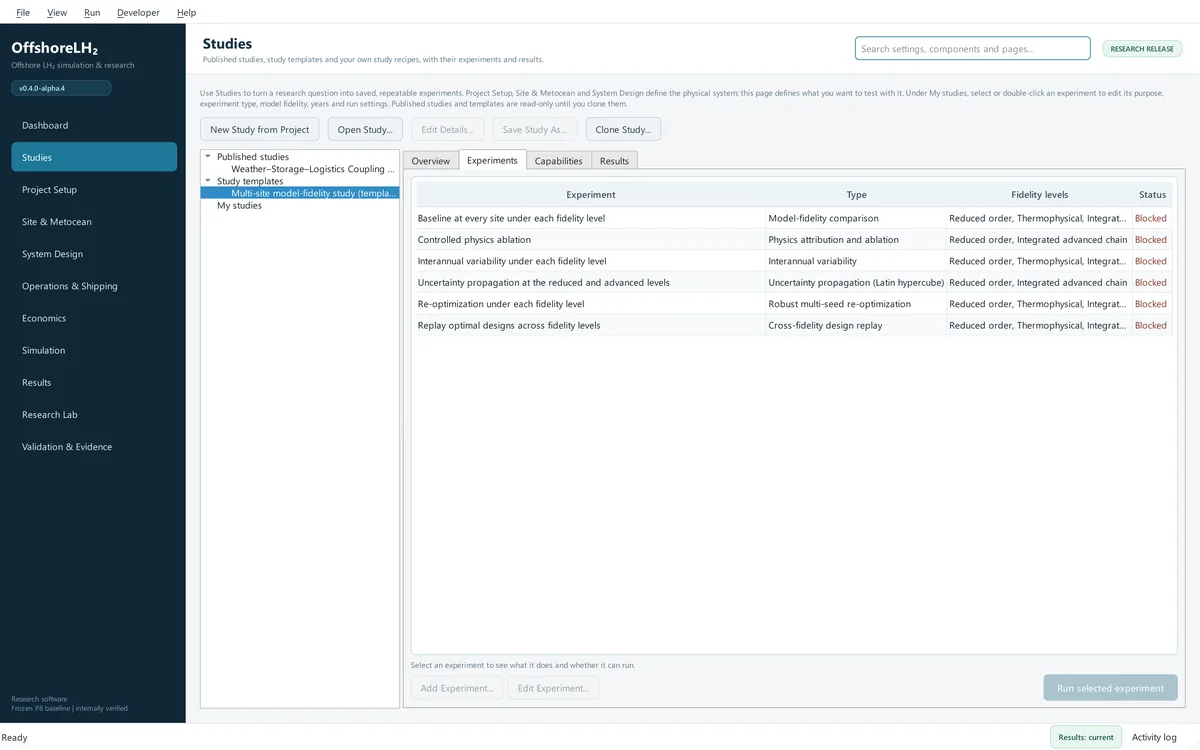The width and height of the screenshot is (1200, 750).
Task: Click Uncertainty propagation (Latin hypercube) cell
Action: (x=856, y=283)
